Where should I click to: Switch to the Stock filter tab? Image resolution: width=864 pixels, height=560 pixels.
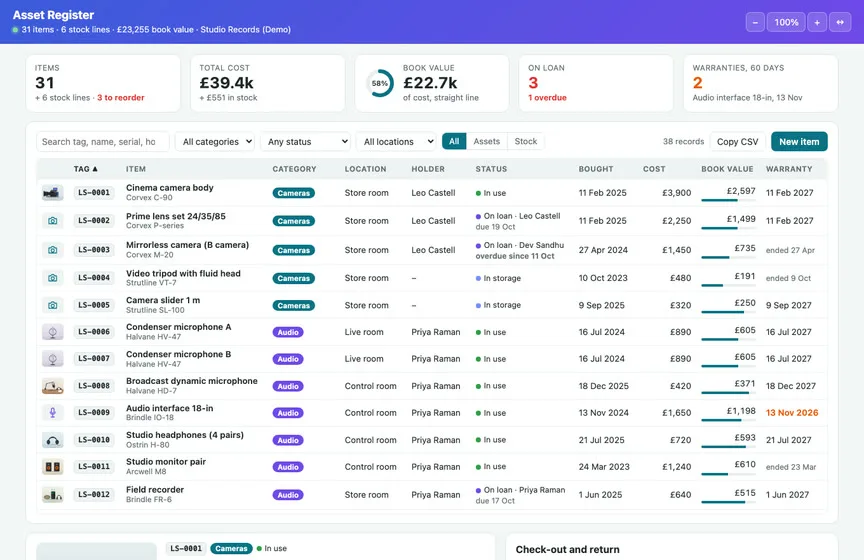[526, 141]
